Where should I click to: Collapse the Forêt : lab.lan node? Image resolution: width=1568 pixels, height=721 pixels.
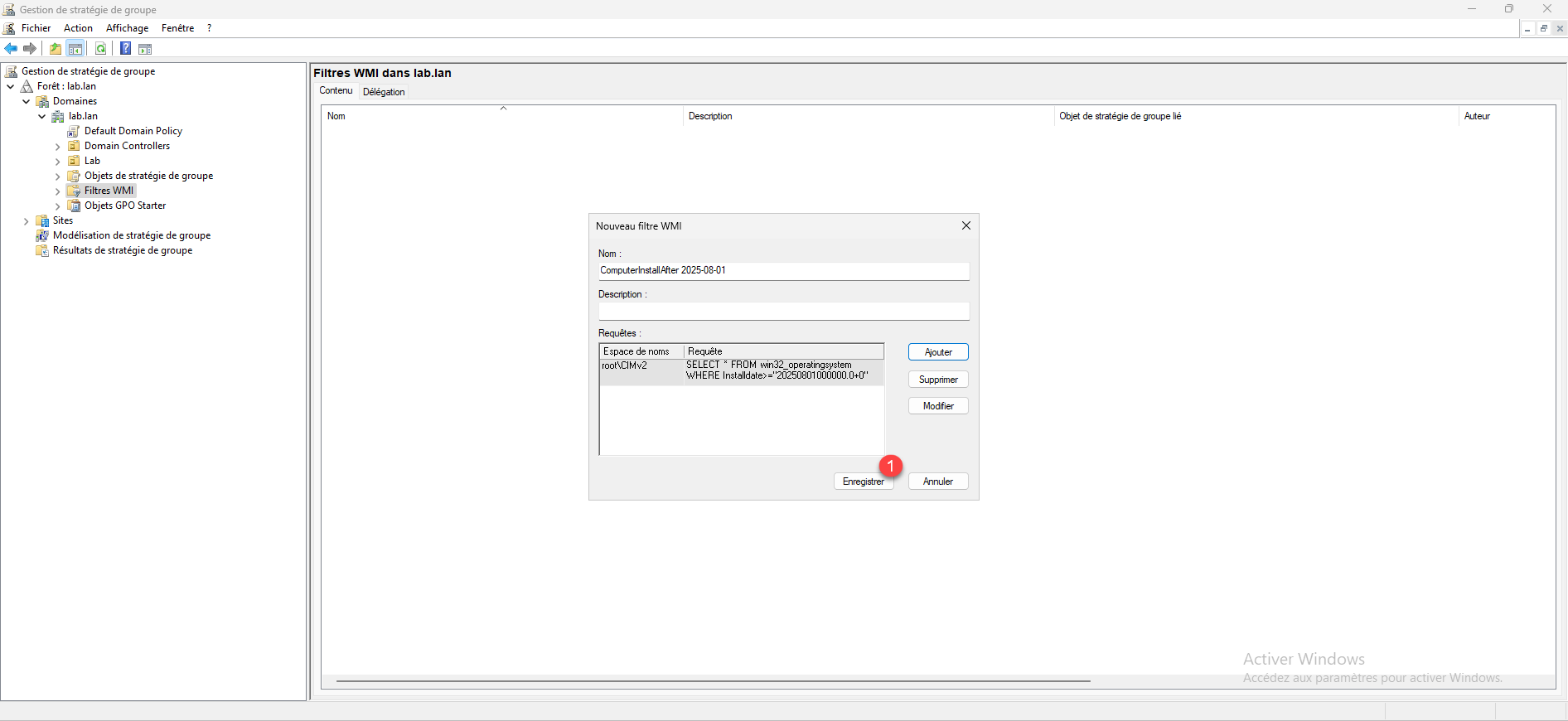tap(11, 86)
